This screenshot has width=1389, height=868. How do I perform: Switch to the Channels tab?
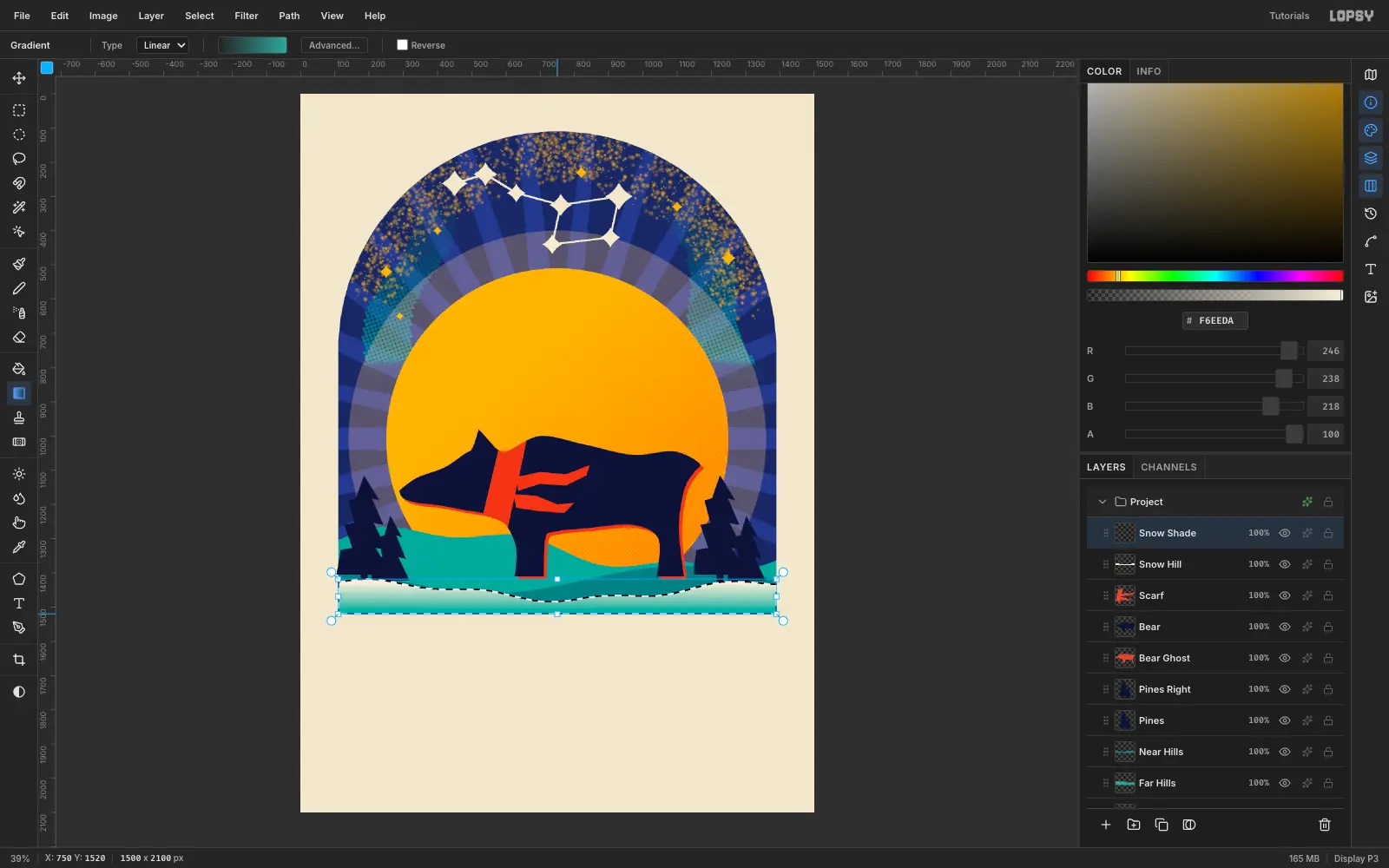(1168, 467)
